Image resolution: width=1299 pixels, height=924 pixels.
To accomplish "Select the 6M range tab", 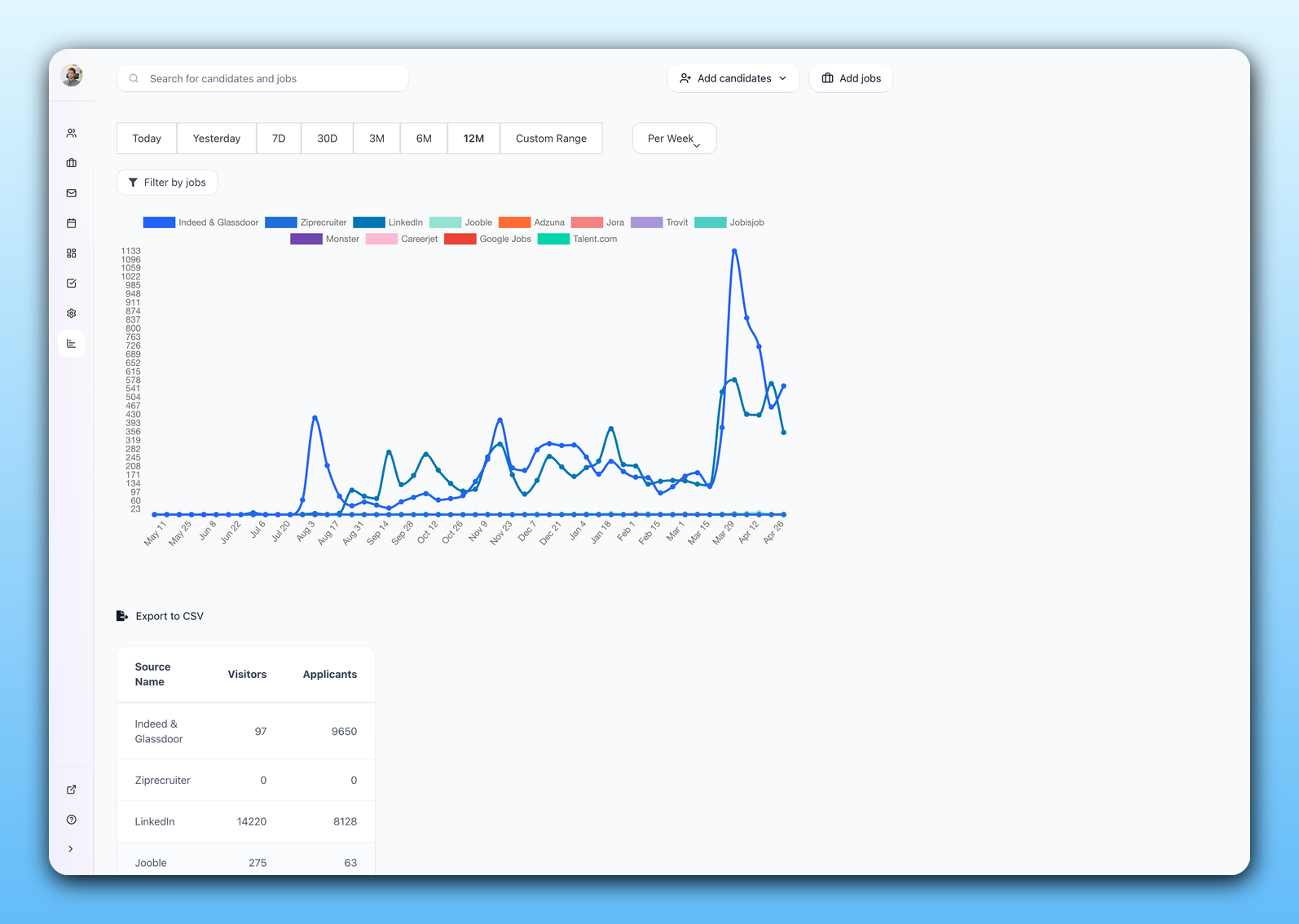I will [424, 139].
